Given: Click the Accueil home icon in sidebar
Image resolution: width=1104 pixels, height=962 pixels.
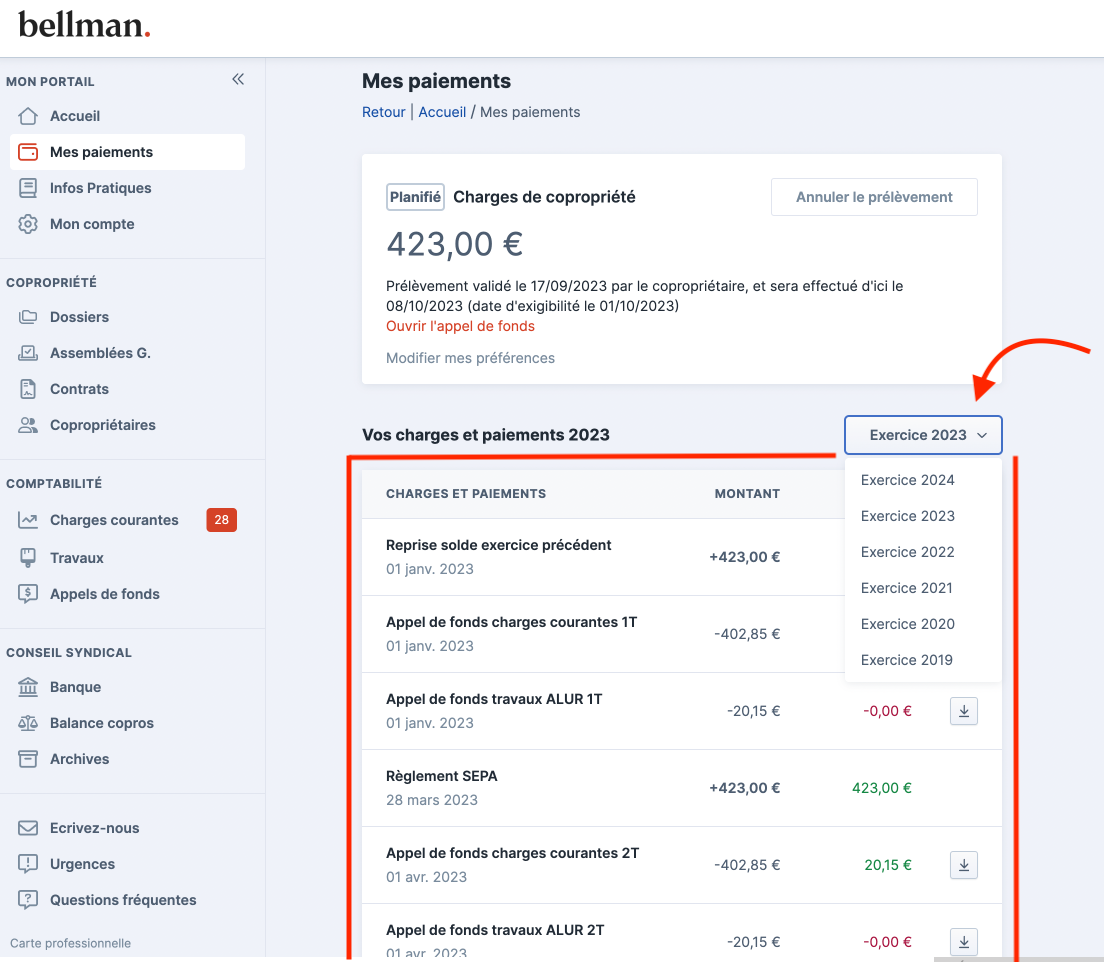Looking at the screenshot, I should click(x=28, y=116).
